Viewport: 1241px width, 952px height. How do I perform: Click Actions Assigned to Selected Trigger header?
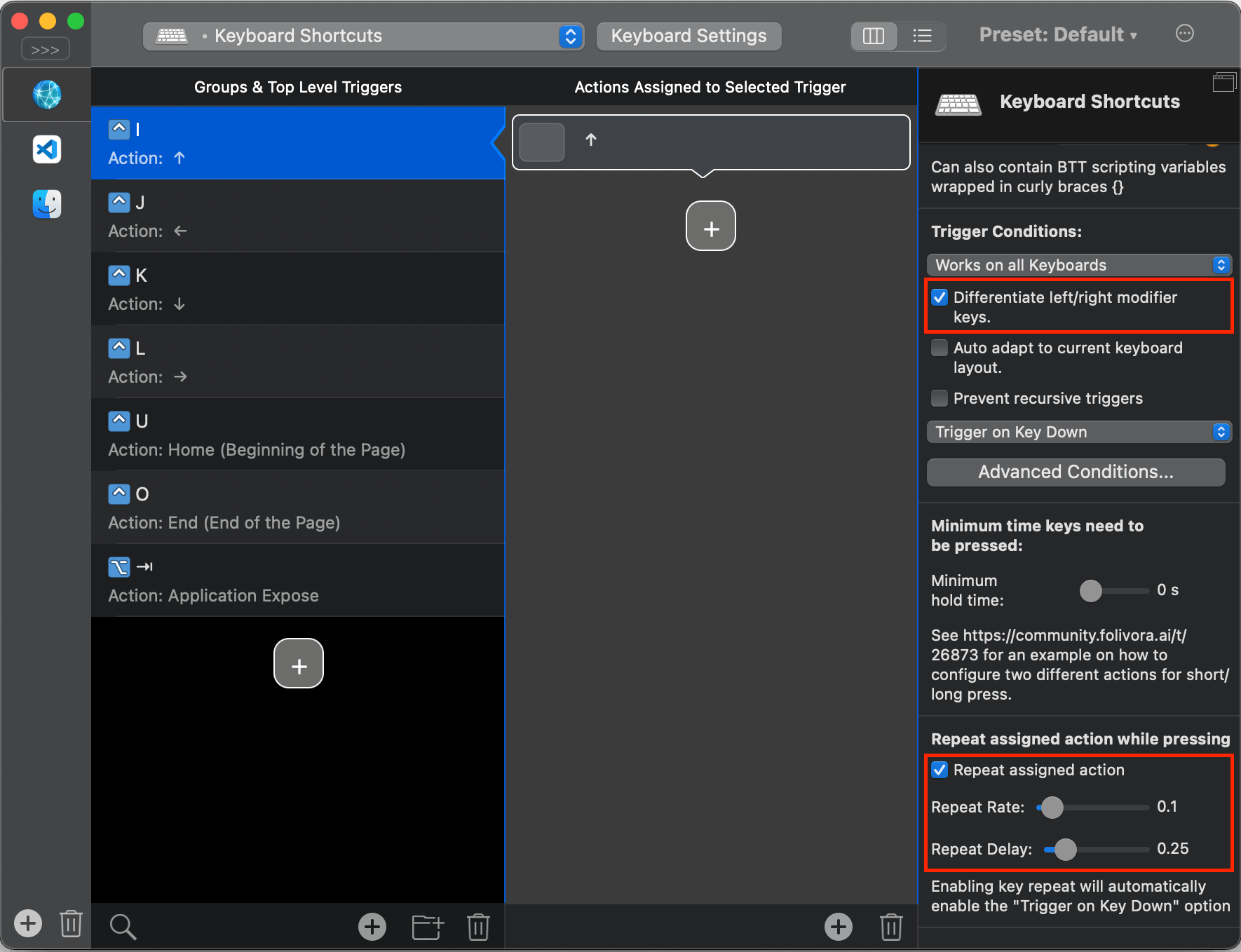[710, 87]
